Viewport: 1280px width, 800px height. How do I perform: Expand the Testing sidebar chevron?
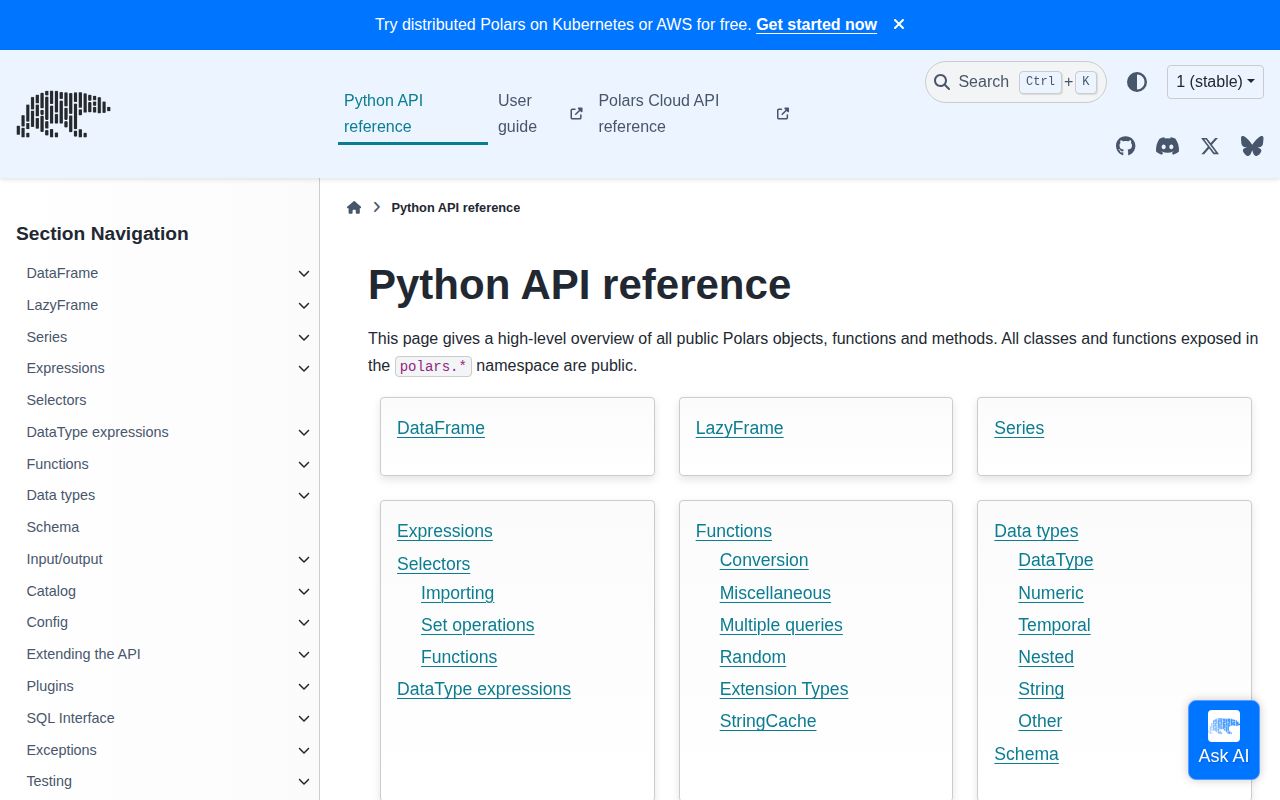304,781
